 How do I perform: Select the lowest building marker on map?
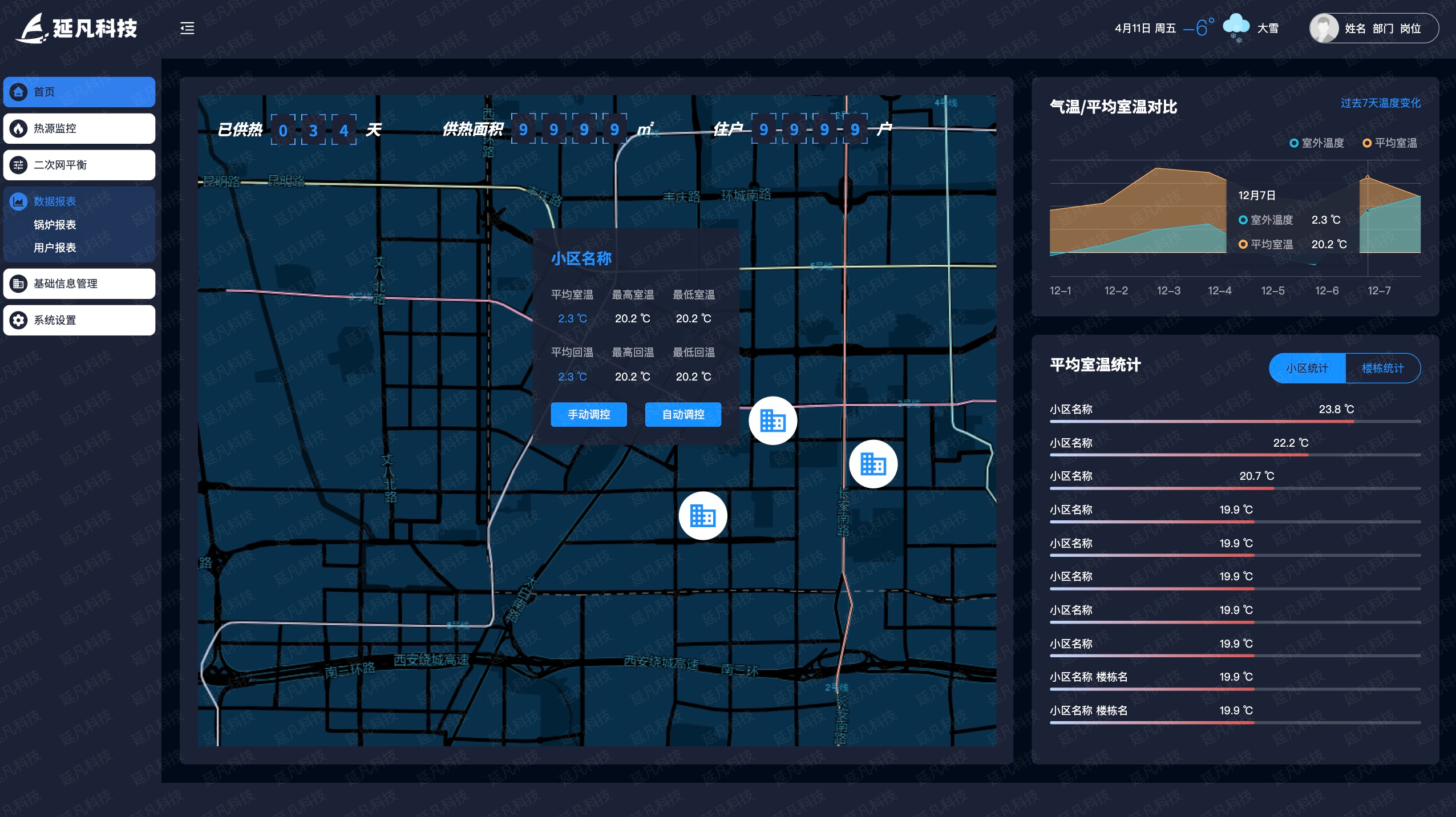point(702,516)
